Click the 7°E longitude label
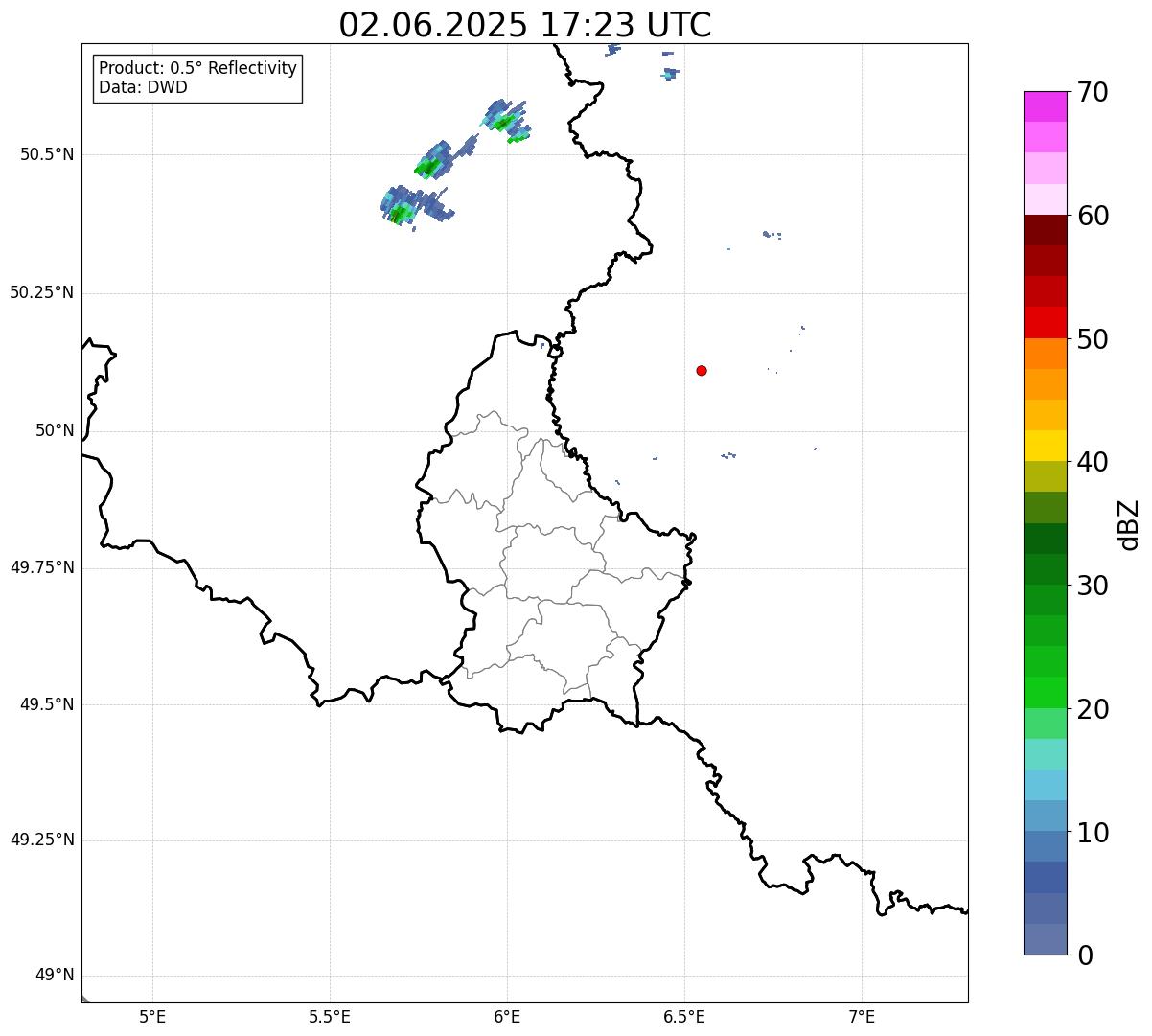This screenshot has width=1152, height=1036. [862, 1016]
